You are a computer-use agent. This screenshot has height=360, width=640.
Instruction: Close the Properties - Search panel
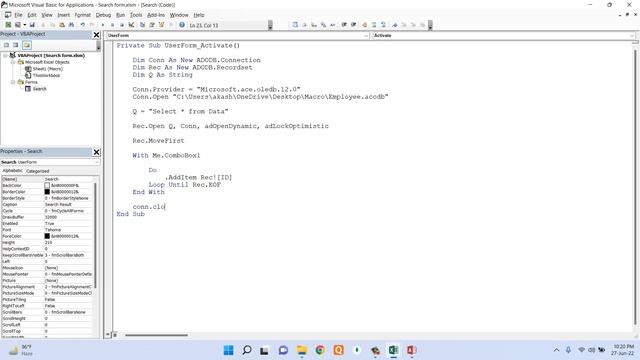click(x=96, y=152)
